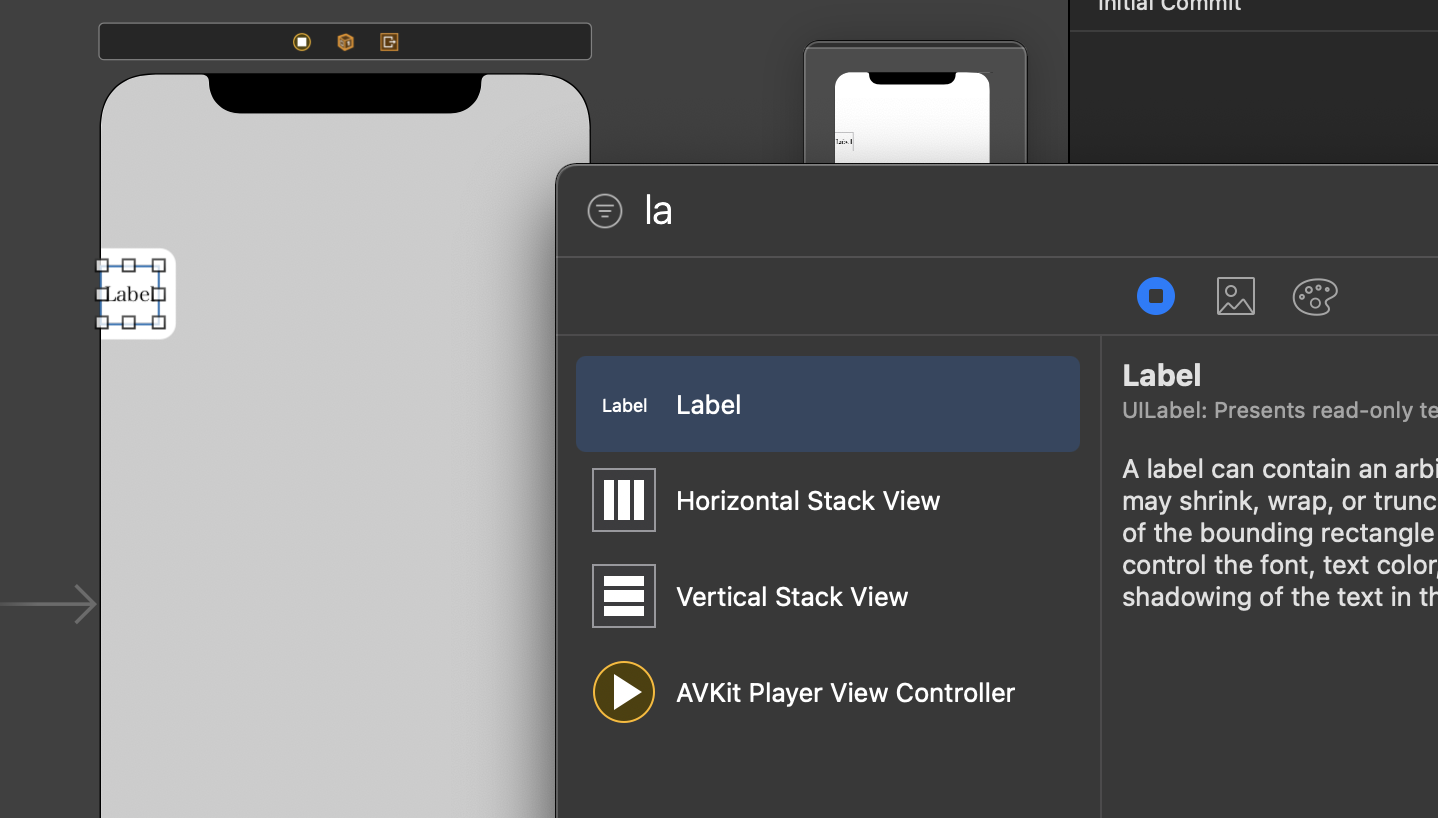Choose AVKit Player View Controller entry
1438x818 pixels.
point(828,692)
